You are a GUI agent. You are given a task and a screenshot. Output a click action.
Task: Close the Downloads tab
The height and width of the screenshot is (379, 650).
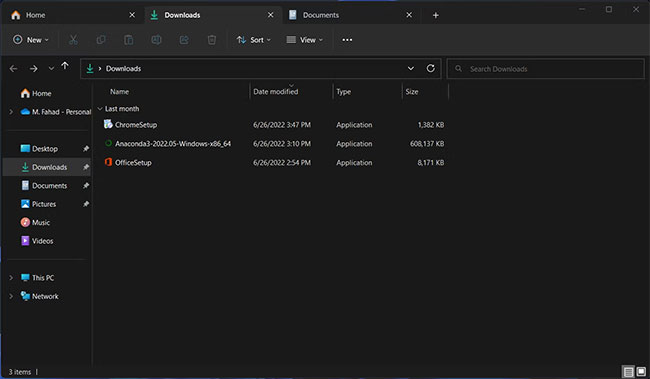coord(271,15)
